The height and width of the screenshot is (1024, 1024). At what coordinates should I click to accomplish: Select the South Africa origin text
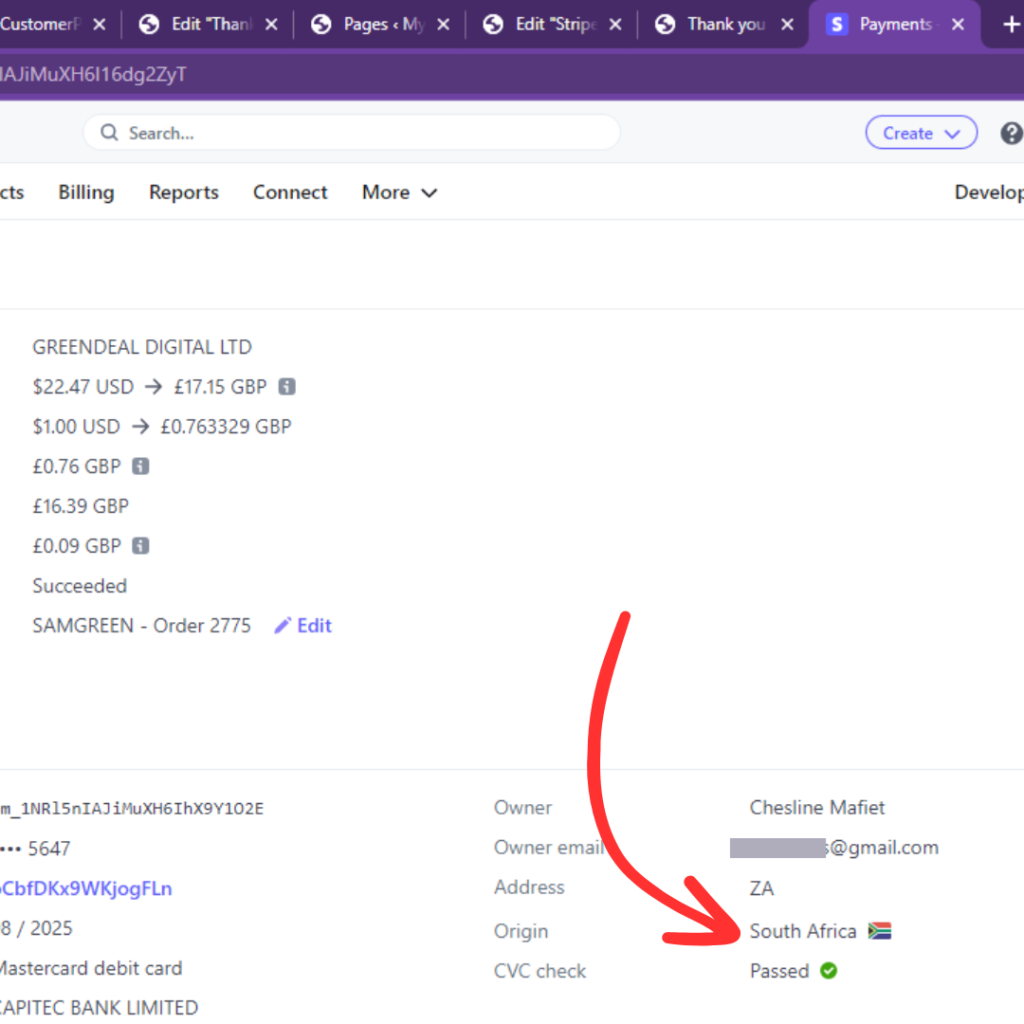tap(803, 931)
